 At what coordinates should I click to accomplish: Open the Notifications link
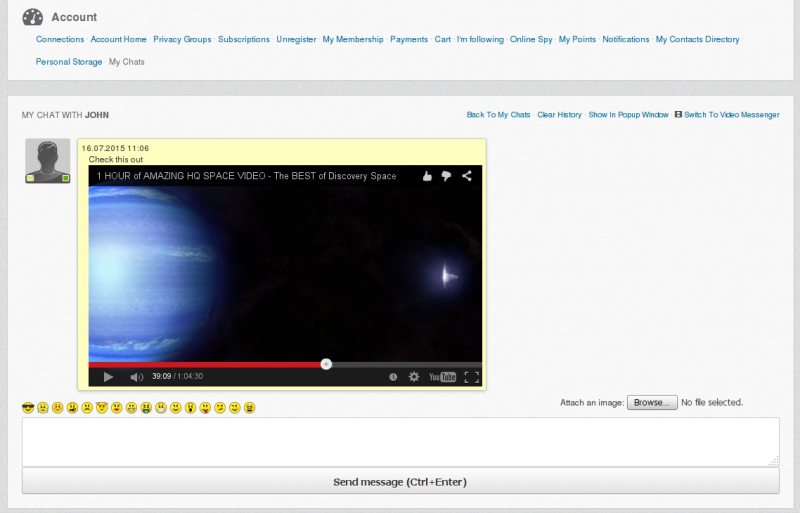pyautogui.click(x=626, y=39)
